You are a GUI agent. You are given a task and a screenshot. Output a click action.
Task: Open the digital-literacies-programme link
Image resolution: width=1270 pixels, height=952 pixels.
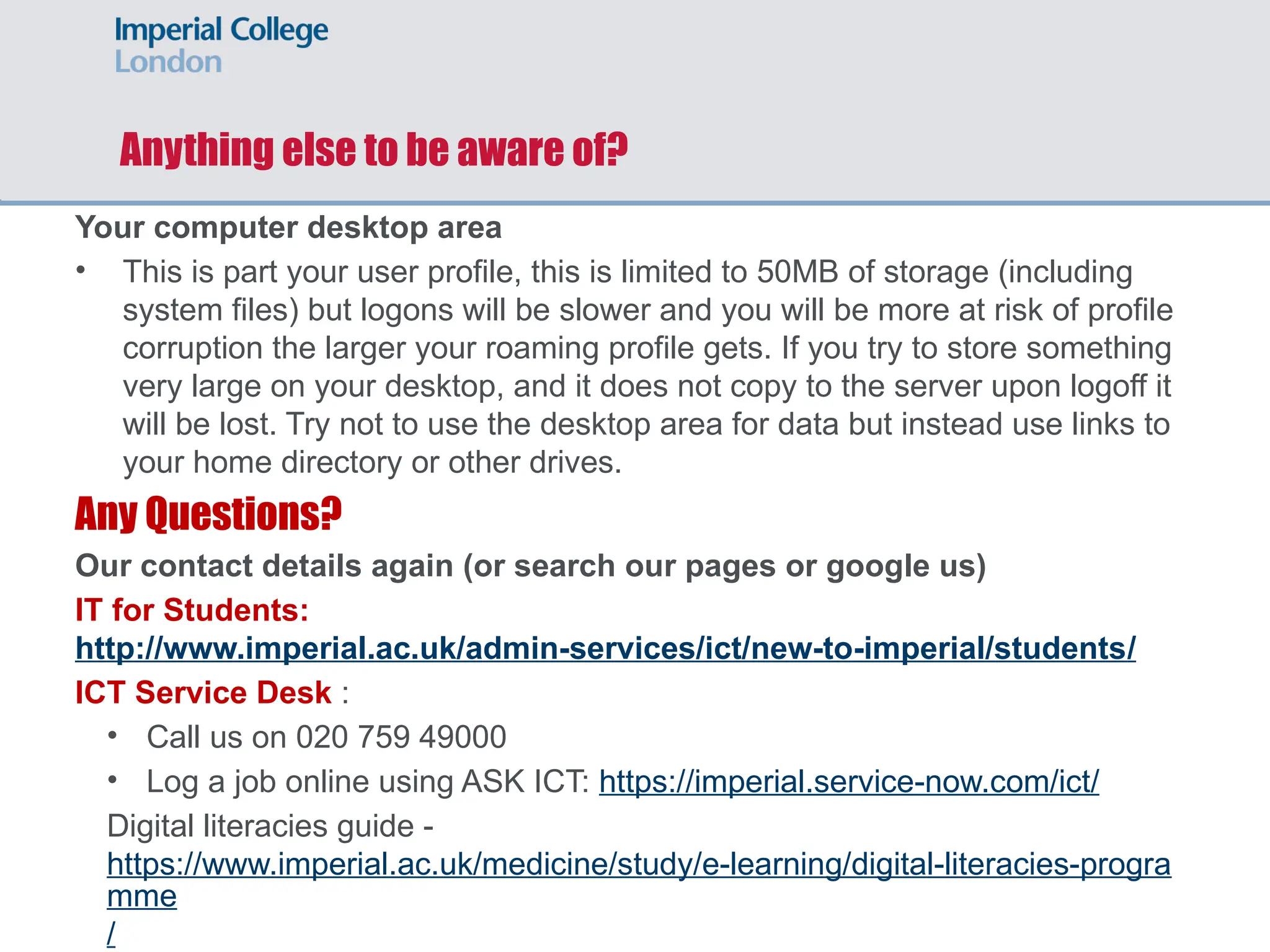(639, 864)
